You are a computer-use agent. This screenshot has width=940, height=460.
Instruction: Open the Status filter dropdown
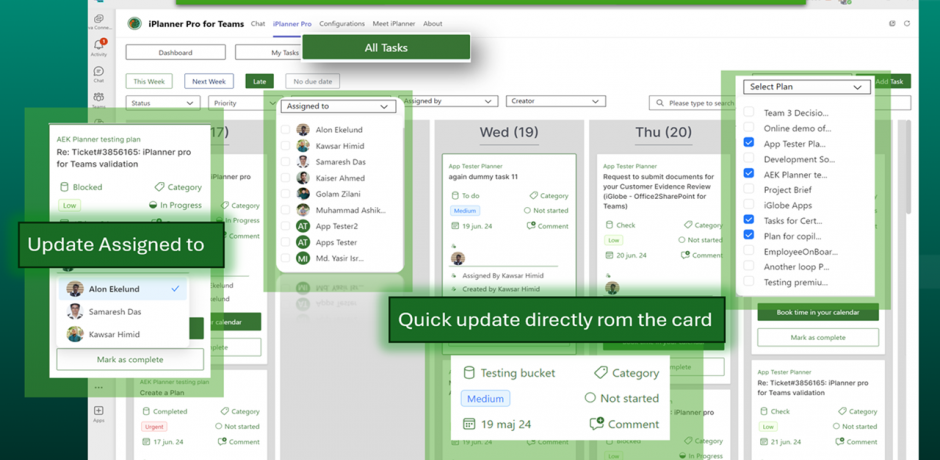162,103
